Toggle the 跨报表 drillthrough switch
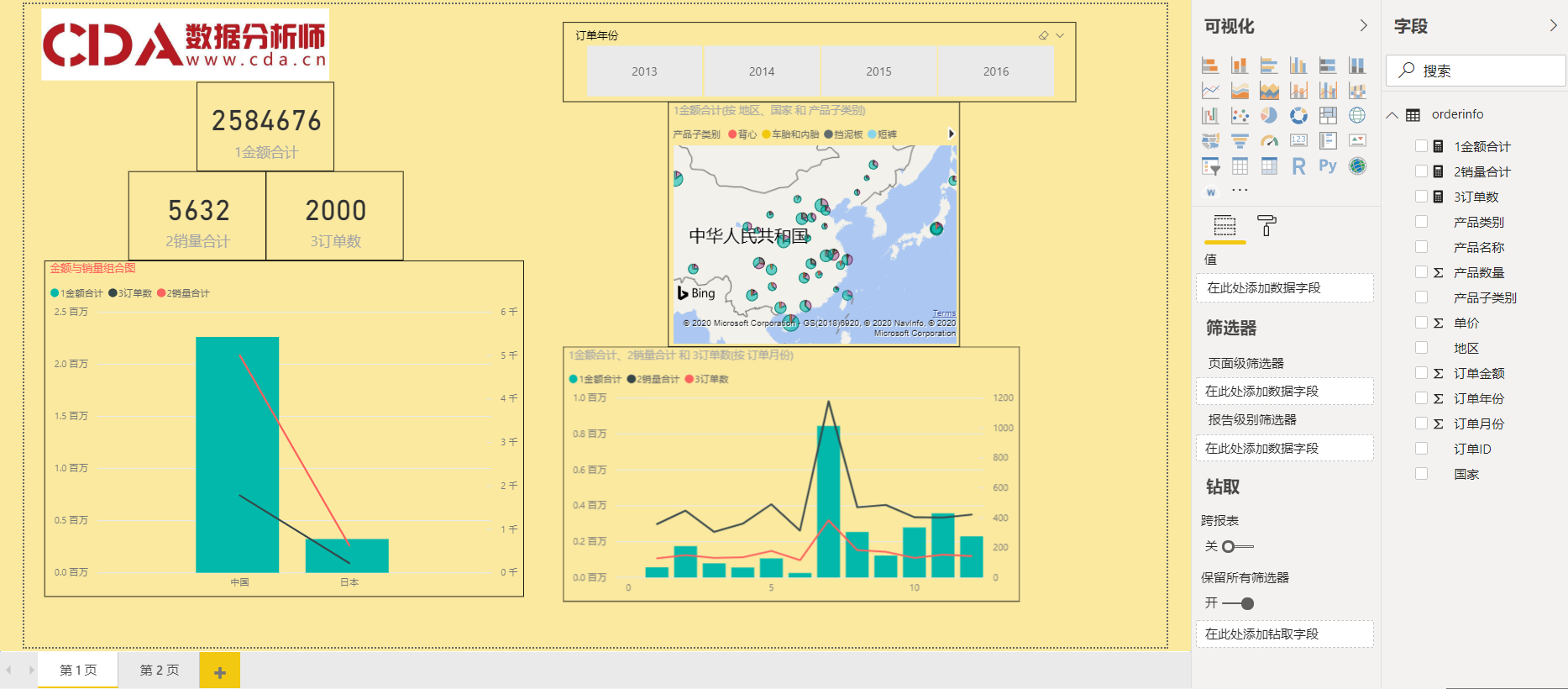 [x=1236, y=546]
